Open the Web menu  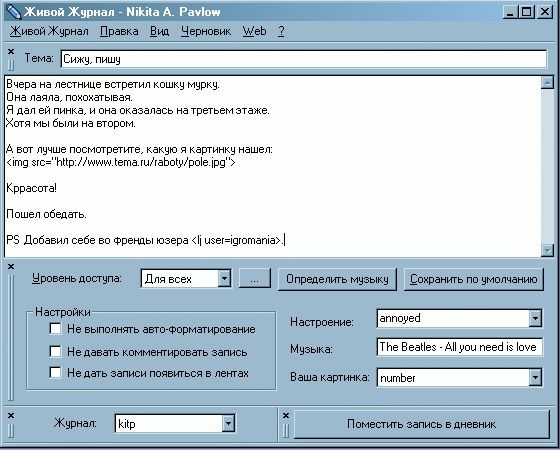pos(254,31)
